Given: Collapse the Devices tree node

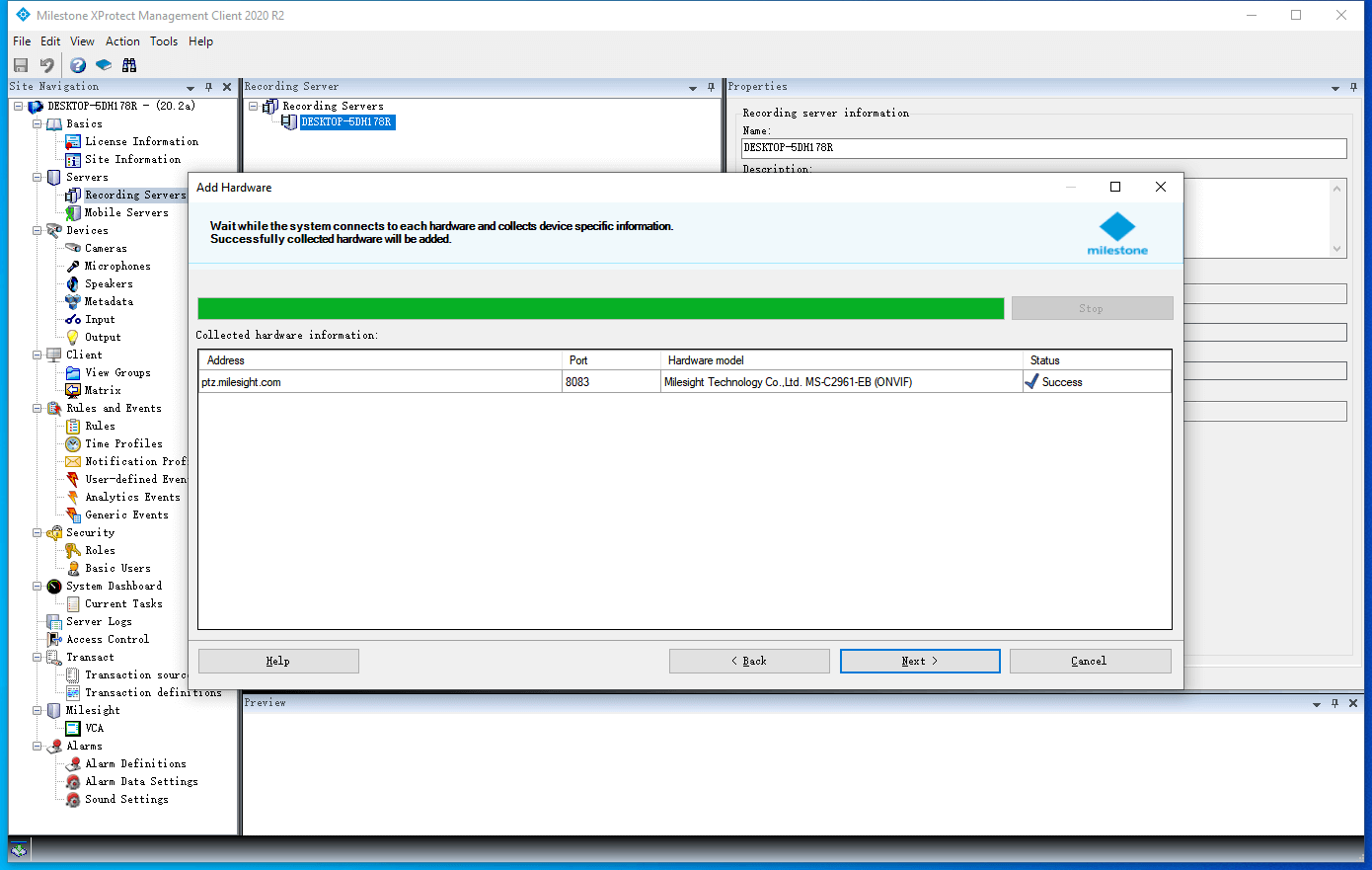Looking at the screenshot, I should 38,231.
